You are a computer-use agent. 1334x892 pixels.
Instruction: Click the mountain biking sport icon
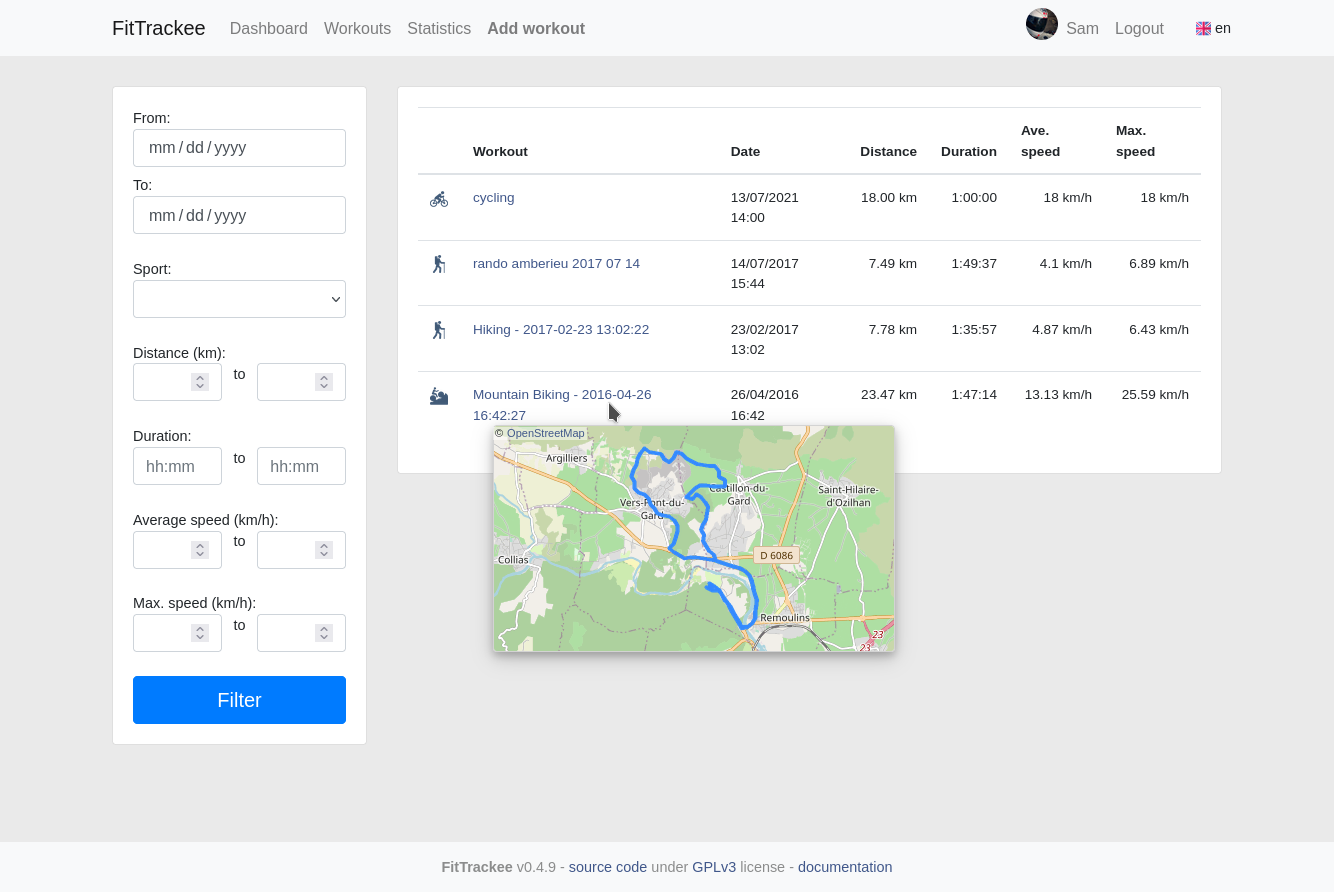[x=439, y=396]
